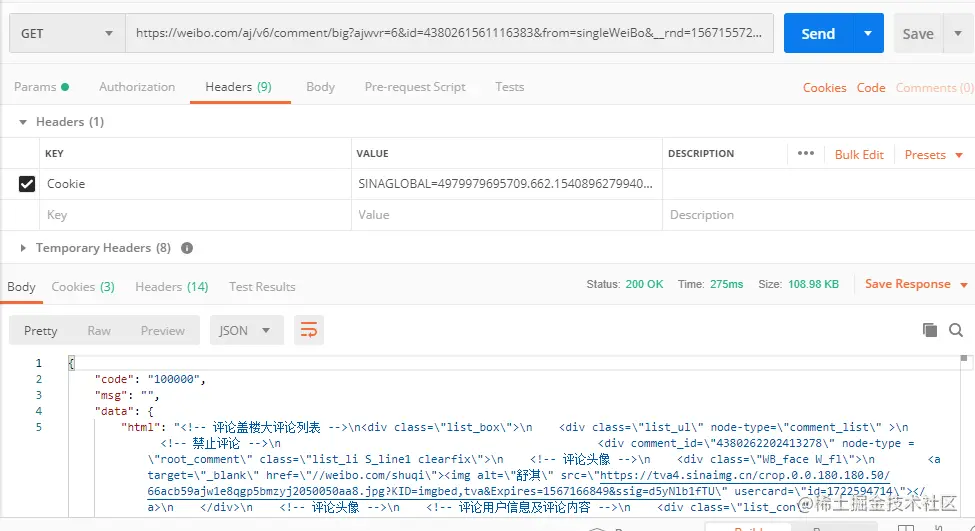Click the "code": "100000" response line
Screen dimensions: 975x531
[x=149, y=379]
